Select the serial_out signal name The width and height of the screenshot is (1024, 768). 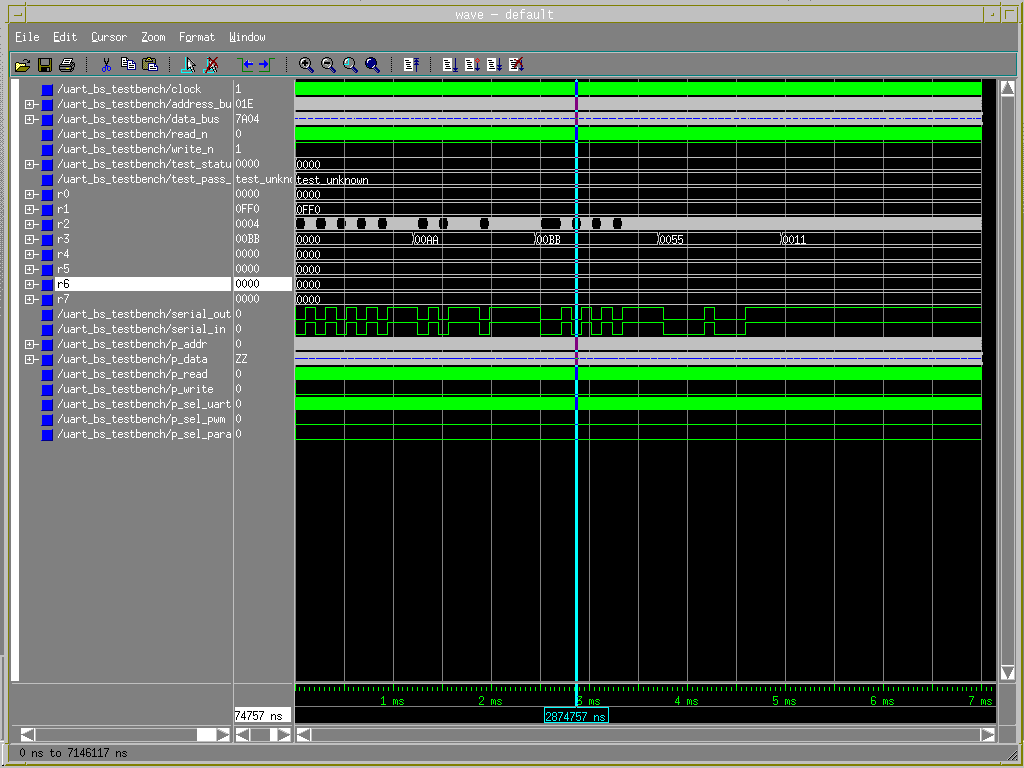[x=143, y=314]
